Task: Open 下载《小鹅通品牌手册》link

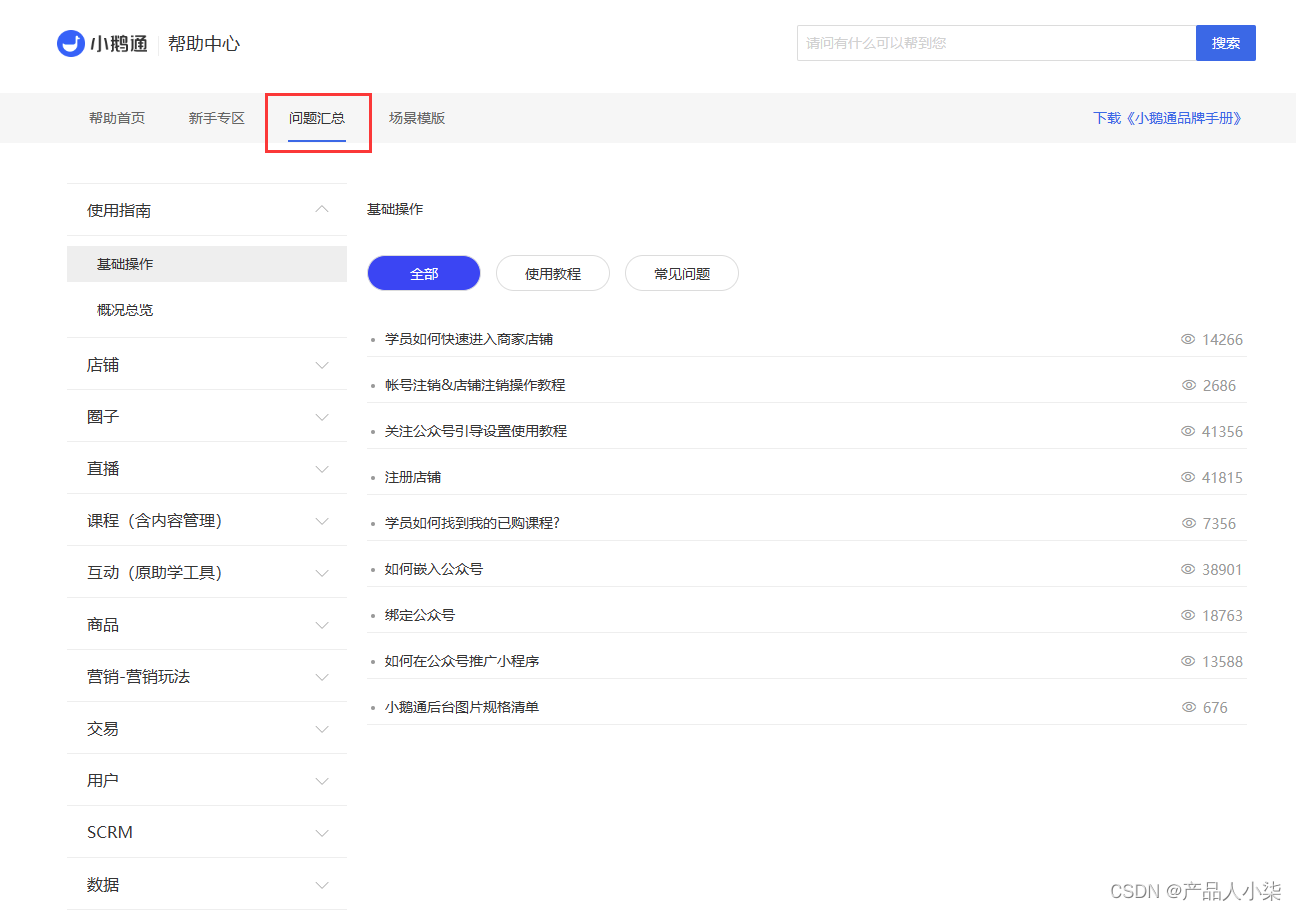Action: [1168, 118]
